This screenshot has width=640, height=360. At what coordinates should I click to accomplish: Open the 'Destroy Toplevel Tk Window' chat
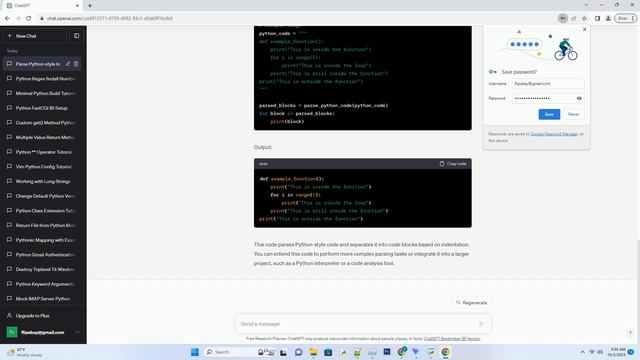point(42,269)
